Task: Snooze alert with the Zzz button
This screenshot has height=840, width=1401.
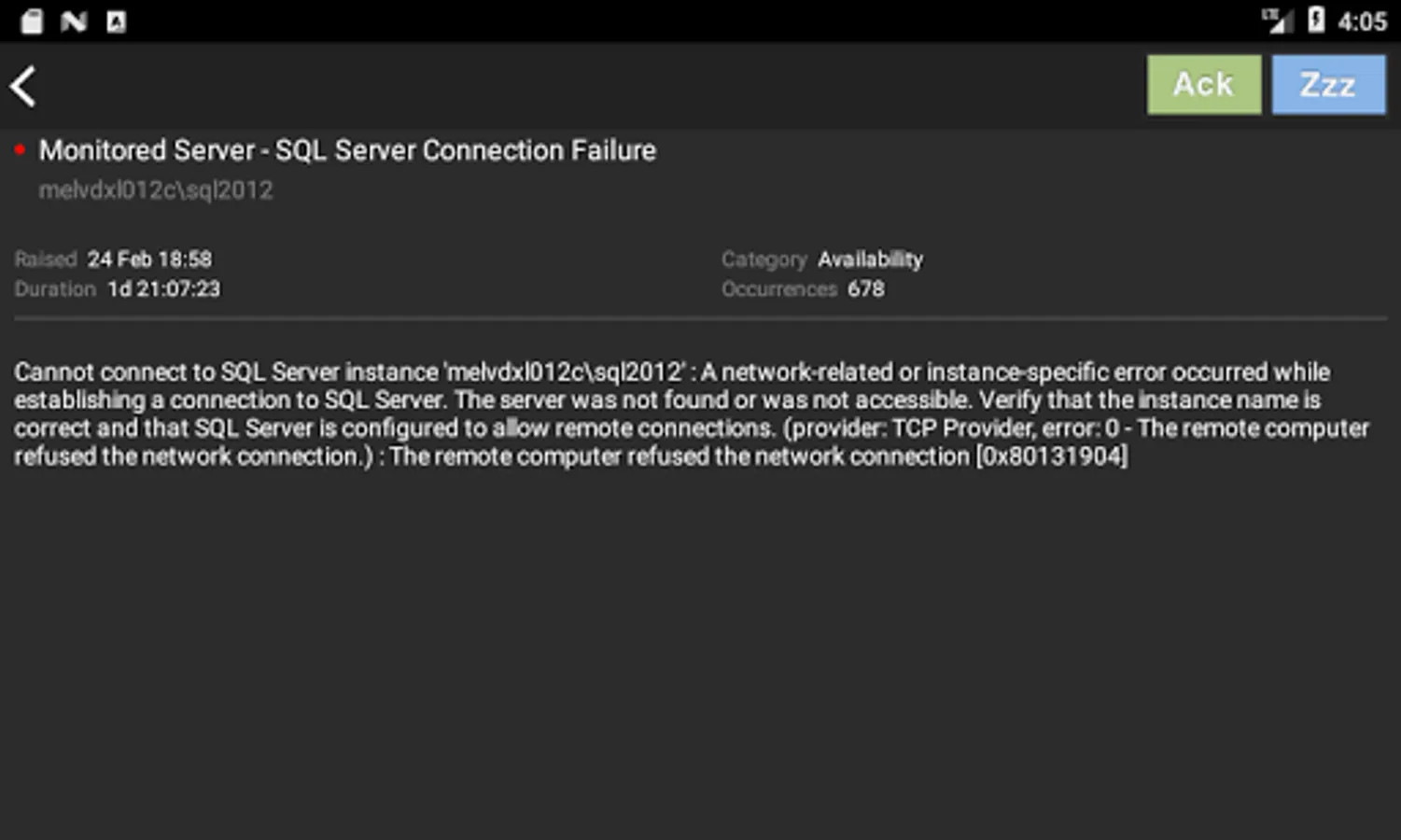Action: (1328, 85)
